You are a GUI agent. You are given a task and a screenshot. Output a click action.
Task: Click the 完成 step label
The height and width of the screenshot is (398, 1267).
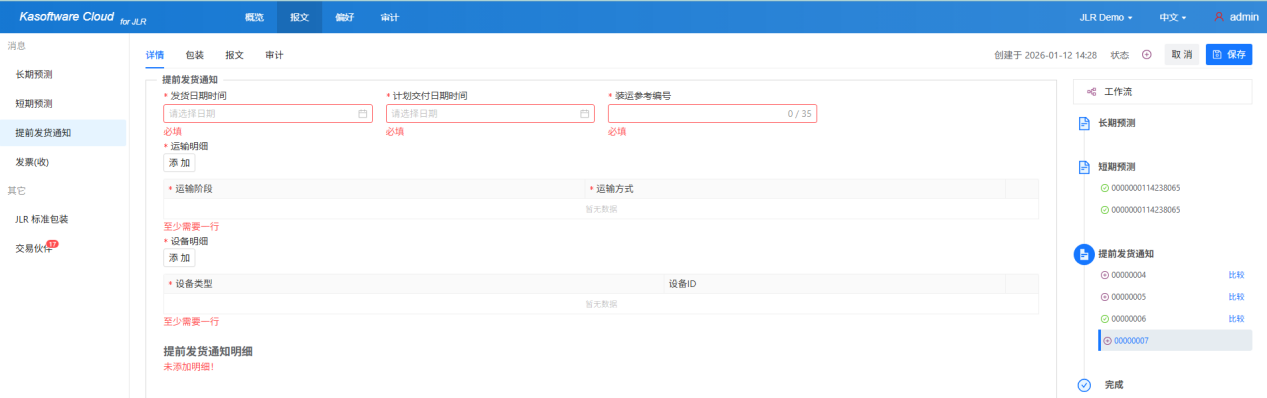(1114, 385)
